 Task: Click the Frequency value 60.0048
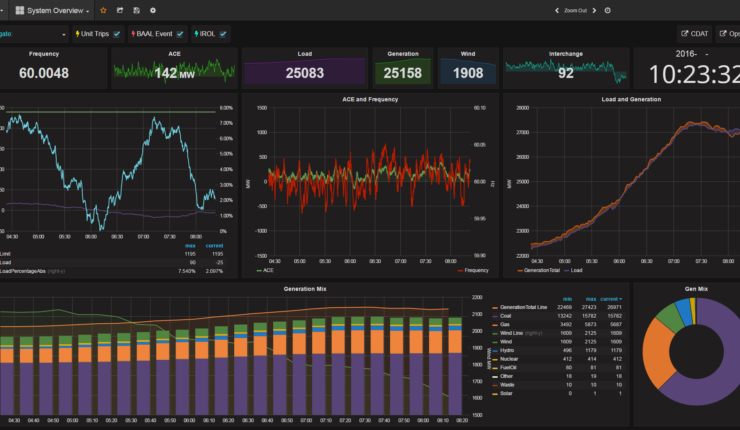click(x=44, y=73)
